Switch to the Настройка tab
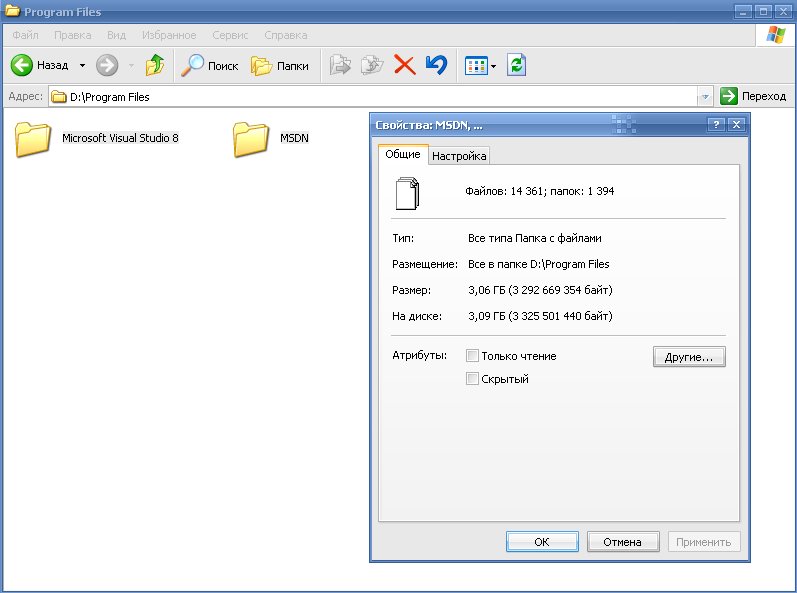This screenshot has height=593, width=797. pyautogui.click(x=459, y=156)
